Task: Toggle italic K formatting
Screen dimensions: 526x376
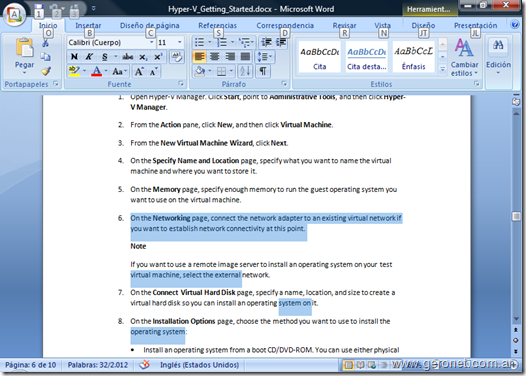Action: (x=89, y=57)
